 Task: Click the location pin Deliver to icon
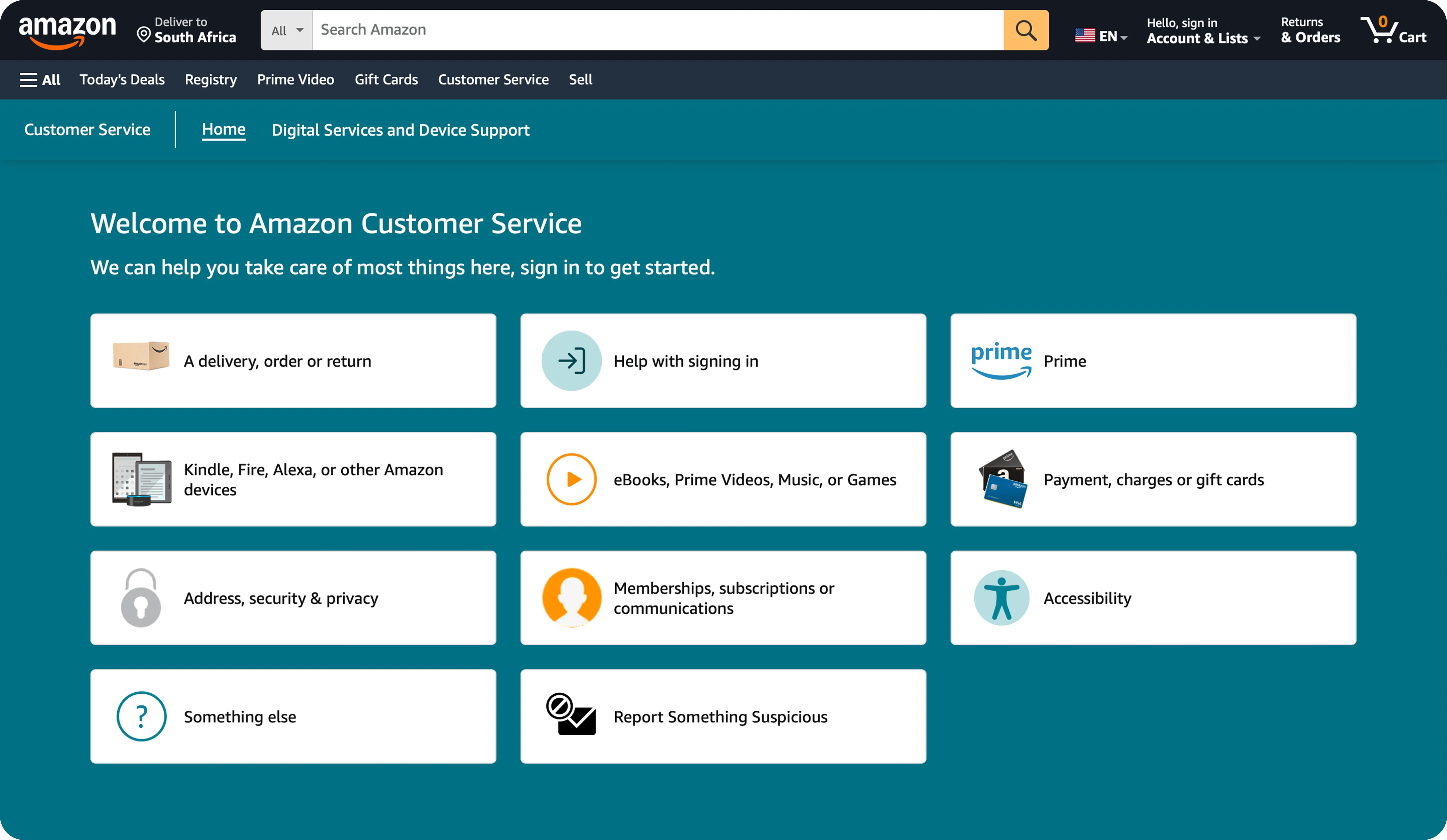coord(144,35)
